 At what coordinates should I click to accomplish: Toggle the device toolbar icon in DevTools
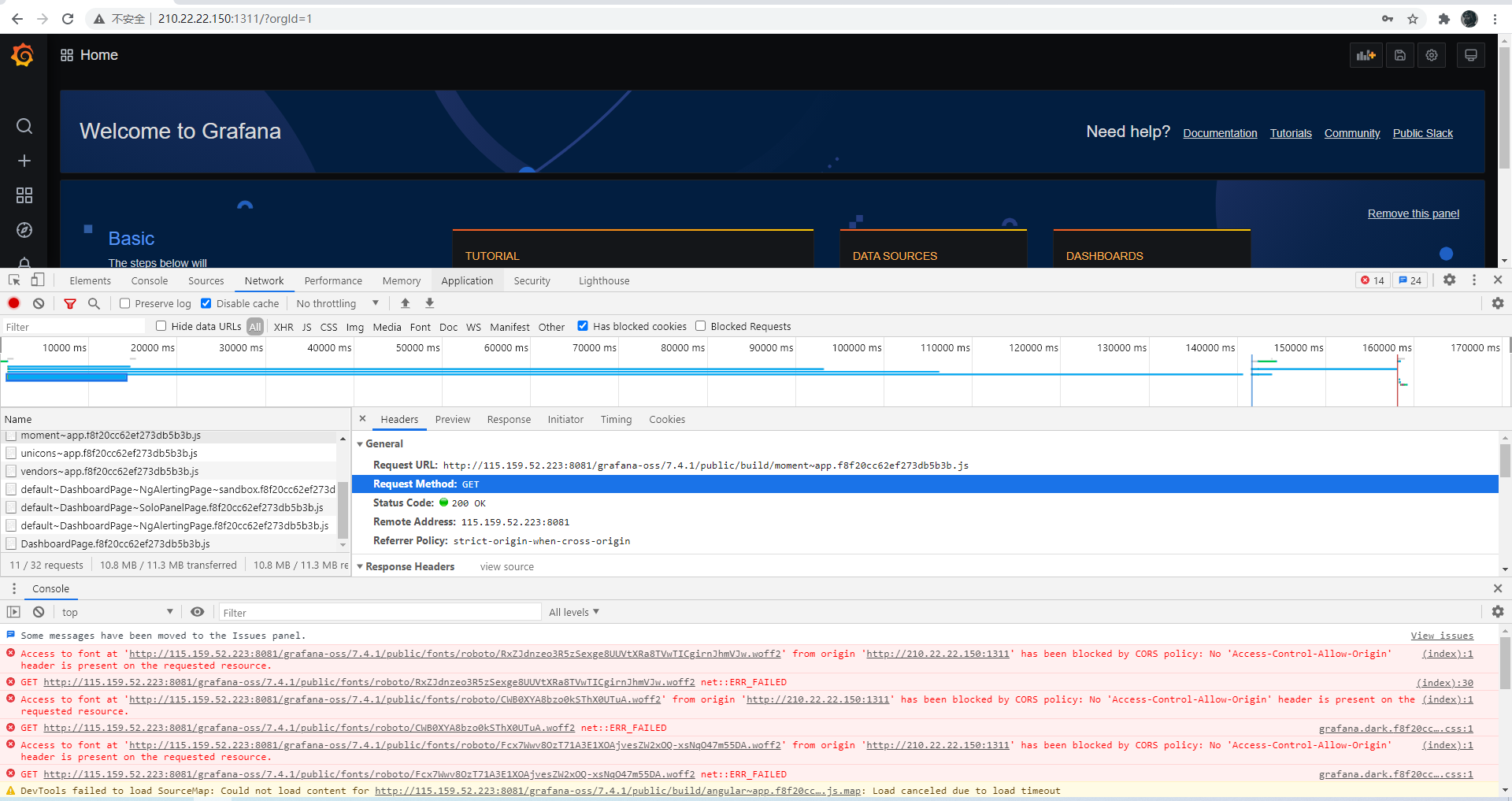click(x=38, y=280)
